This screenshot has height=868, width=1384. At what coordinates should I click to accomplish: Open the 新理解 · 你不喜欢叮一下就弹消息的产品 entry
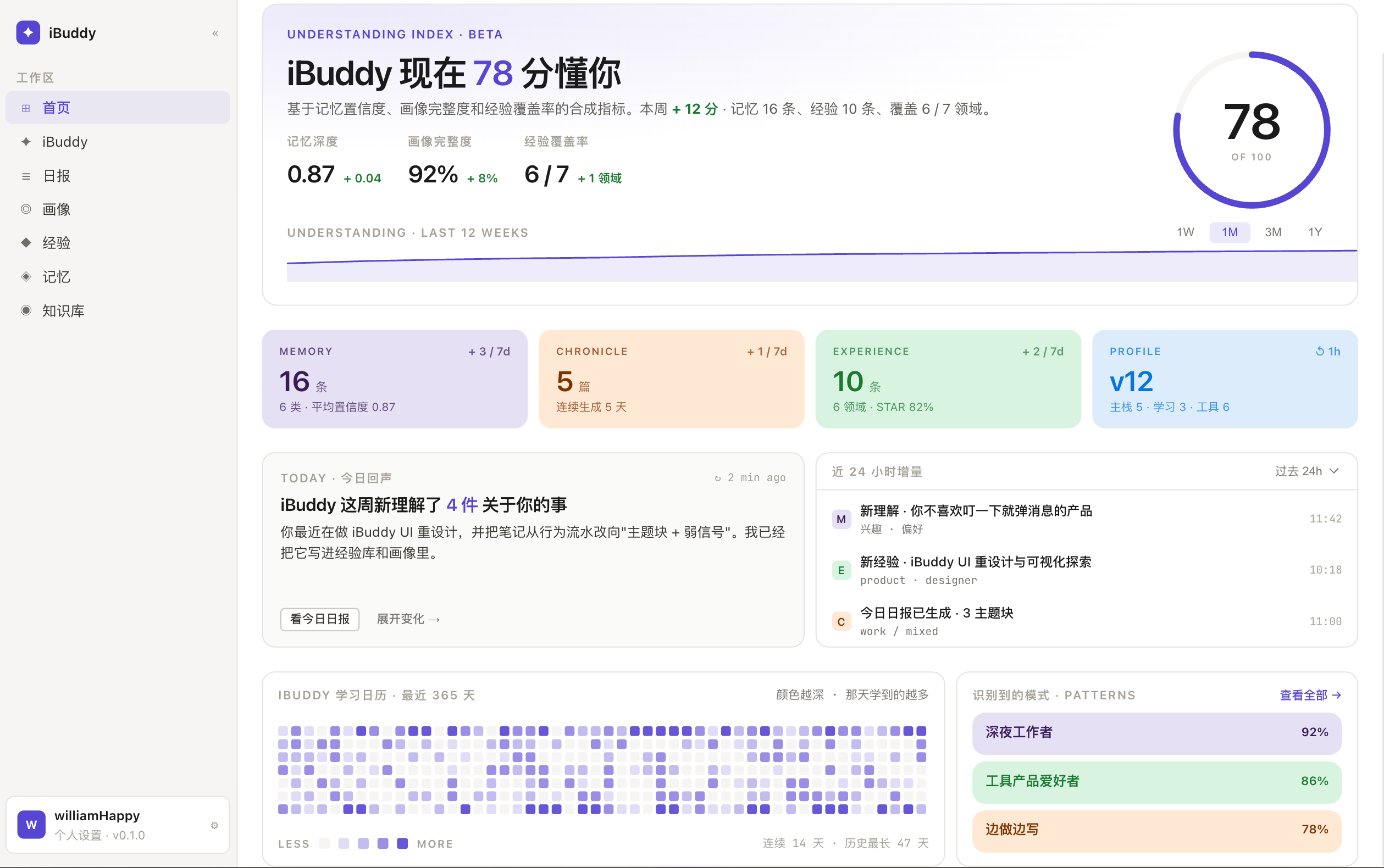tap(1087, 519)
